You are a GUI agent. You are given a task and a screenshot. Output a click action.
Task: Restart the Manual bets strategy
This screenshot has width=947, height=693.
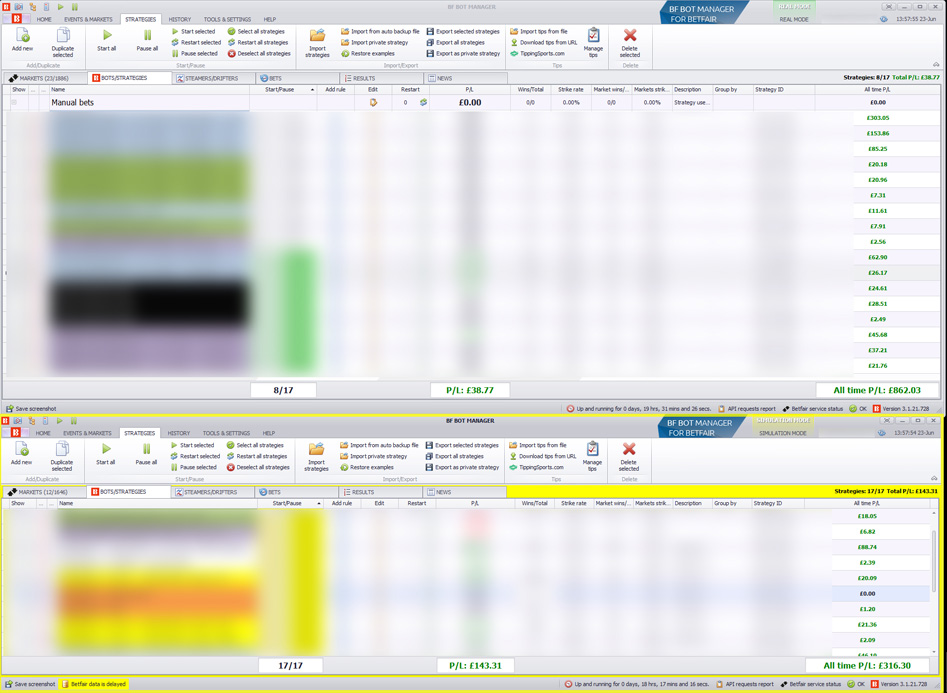tap(423, 103)
